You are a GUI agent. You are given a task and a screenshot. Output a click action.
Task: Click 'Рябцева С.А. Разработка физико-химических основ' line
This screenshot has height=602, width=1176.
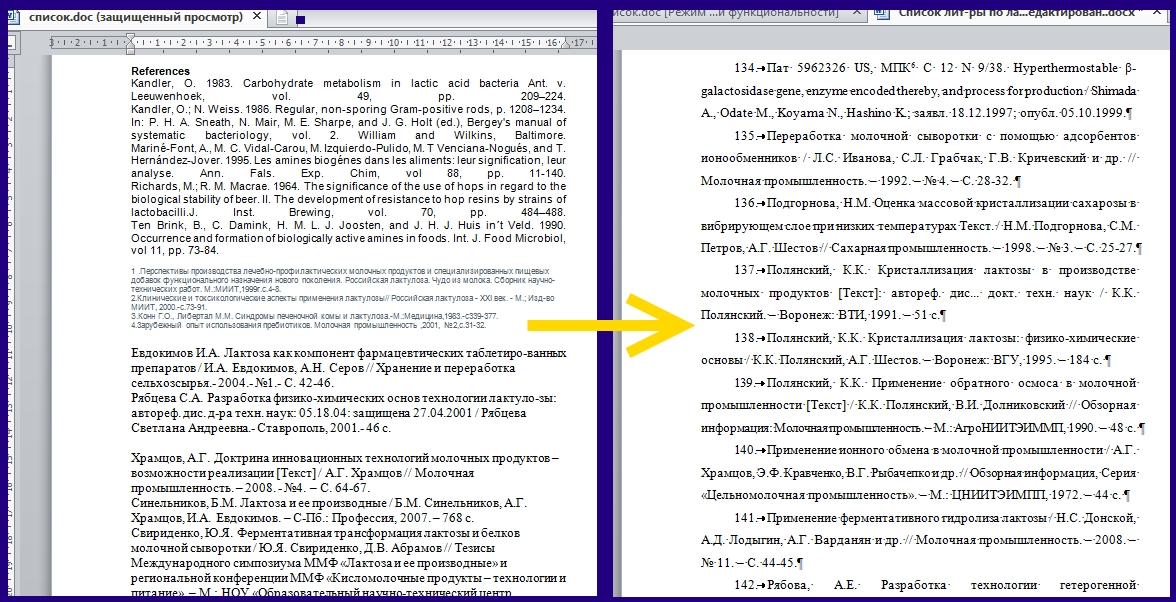click(x=344, y=398)
